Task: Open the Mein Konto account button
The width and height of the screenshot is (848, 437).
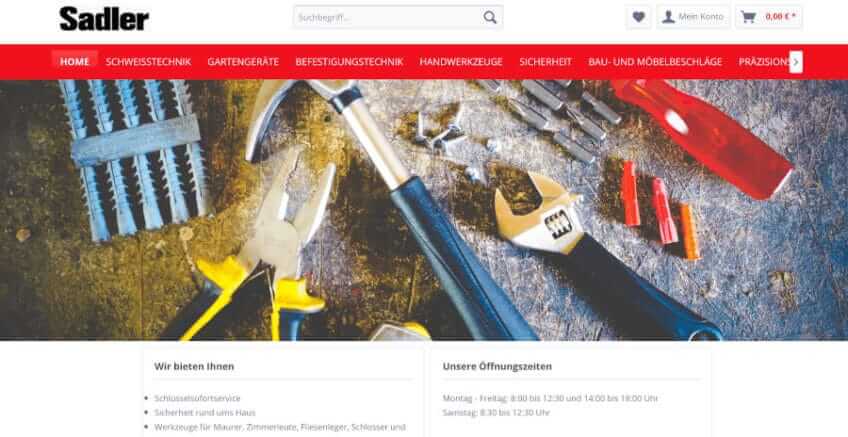Action: tap(693, 17)
